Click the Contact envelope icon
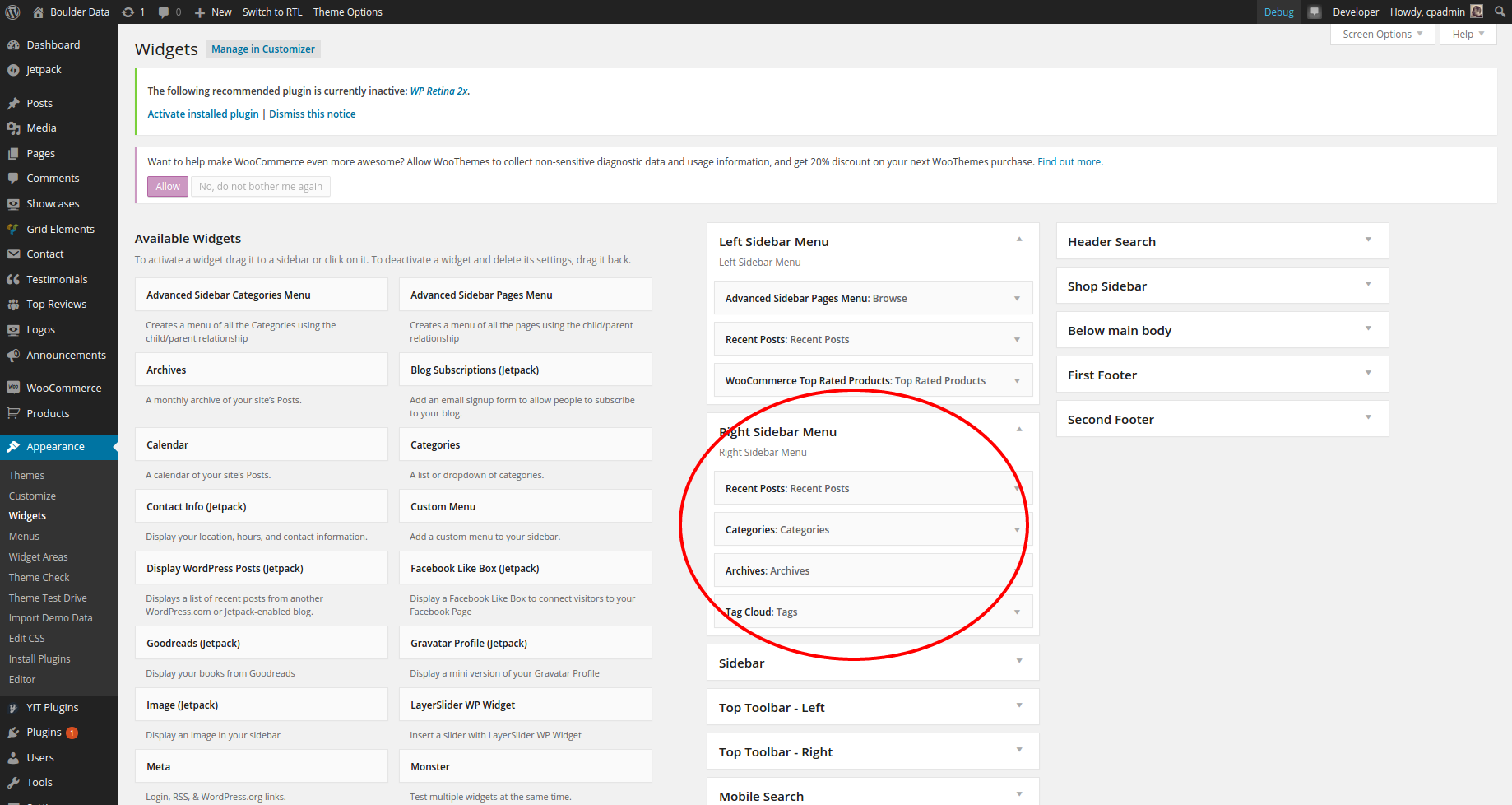Screen dimensions: 1512x805 [13, 254]
